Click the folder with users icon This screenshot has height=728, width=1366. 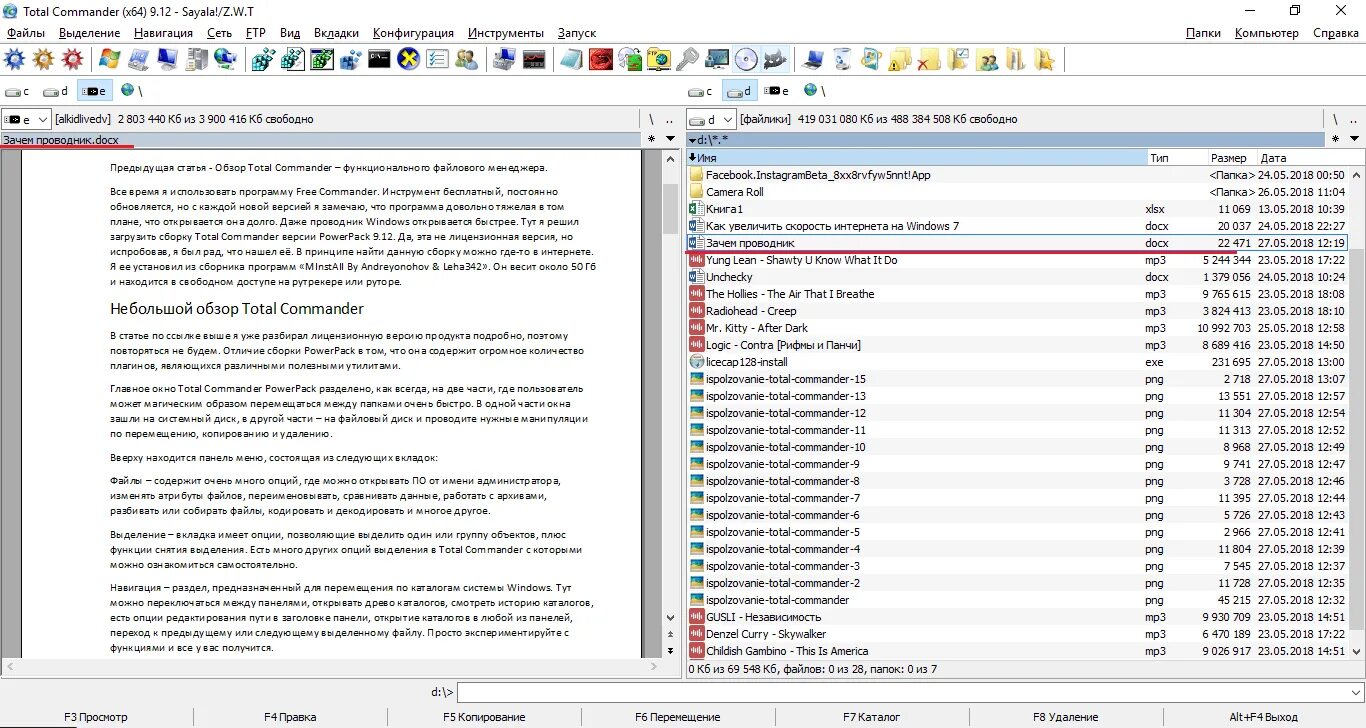coord(987,59)
